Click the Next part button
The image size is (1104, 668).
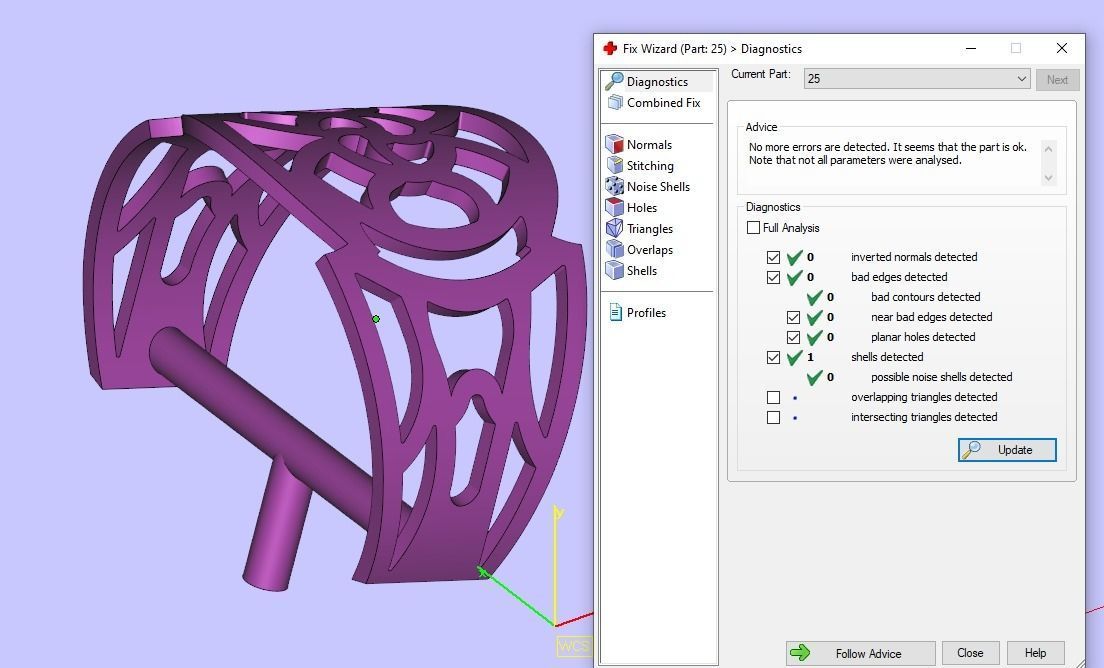1057,80
